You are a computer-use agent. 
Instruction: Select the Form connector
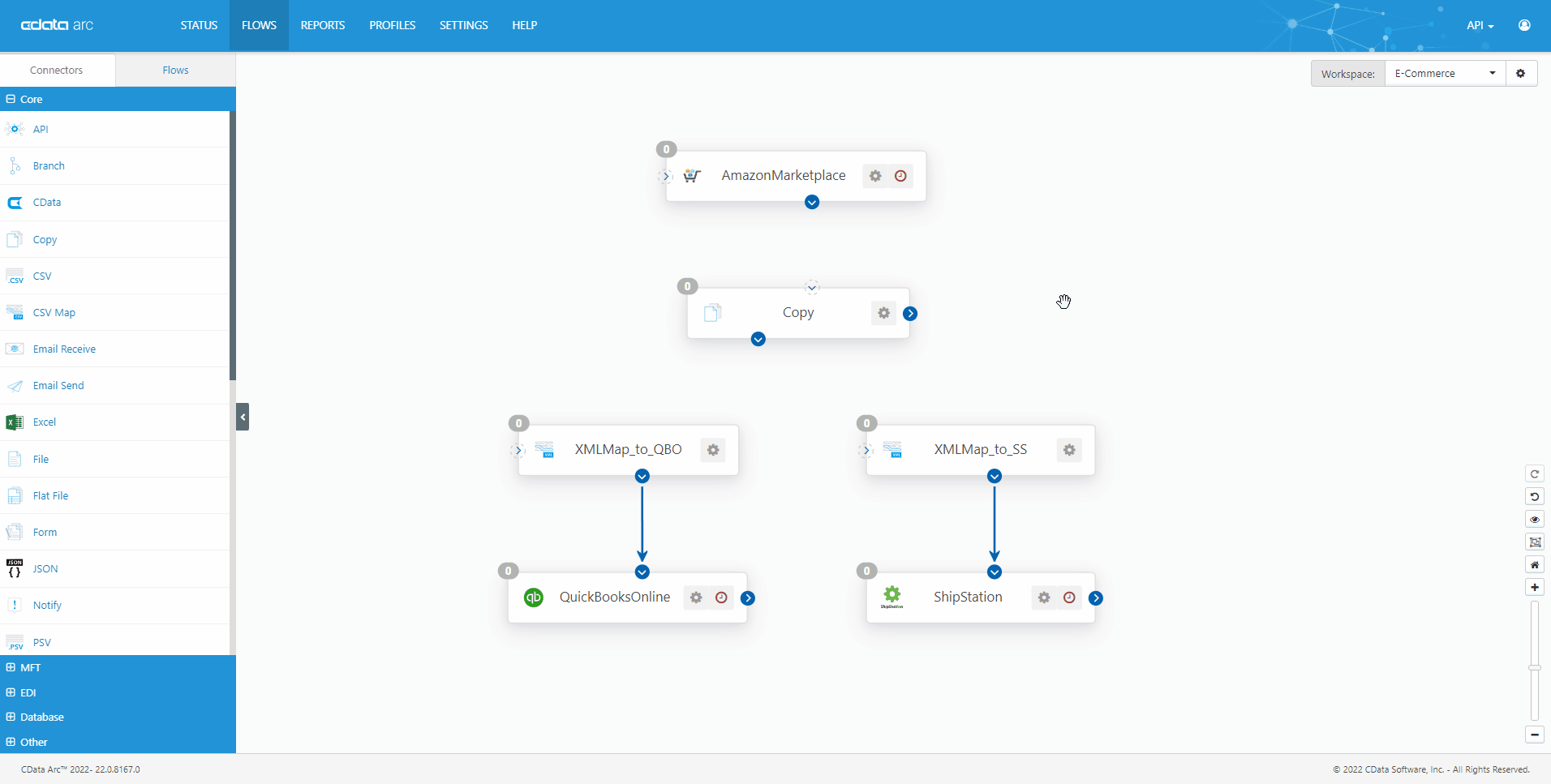114,533
